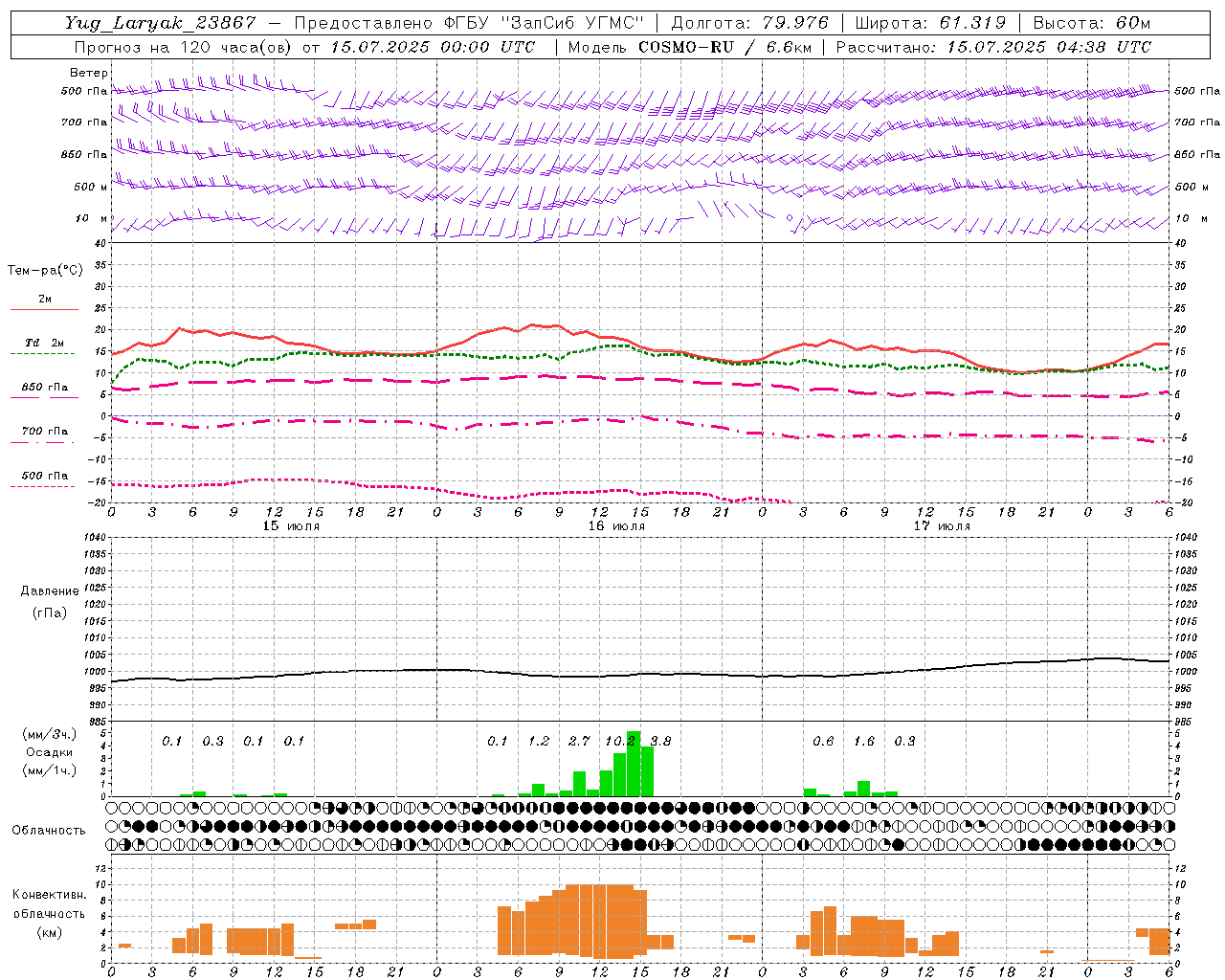Click the Ветер panel label

[89, 73]
